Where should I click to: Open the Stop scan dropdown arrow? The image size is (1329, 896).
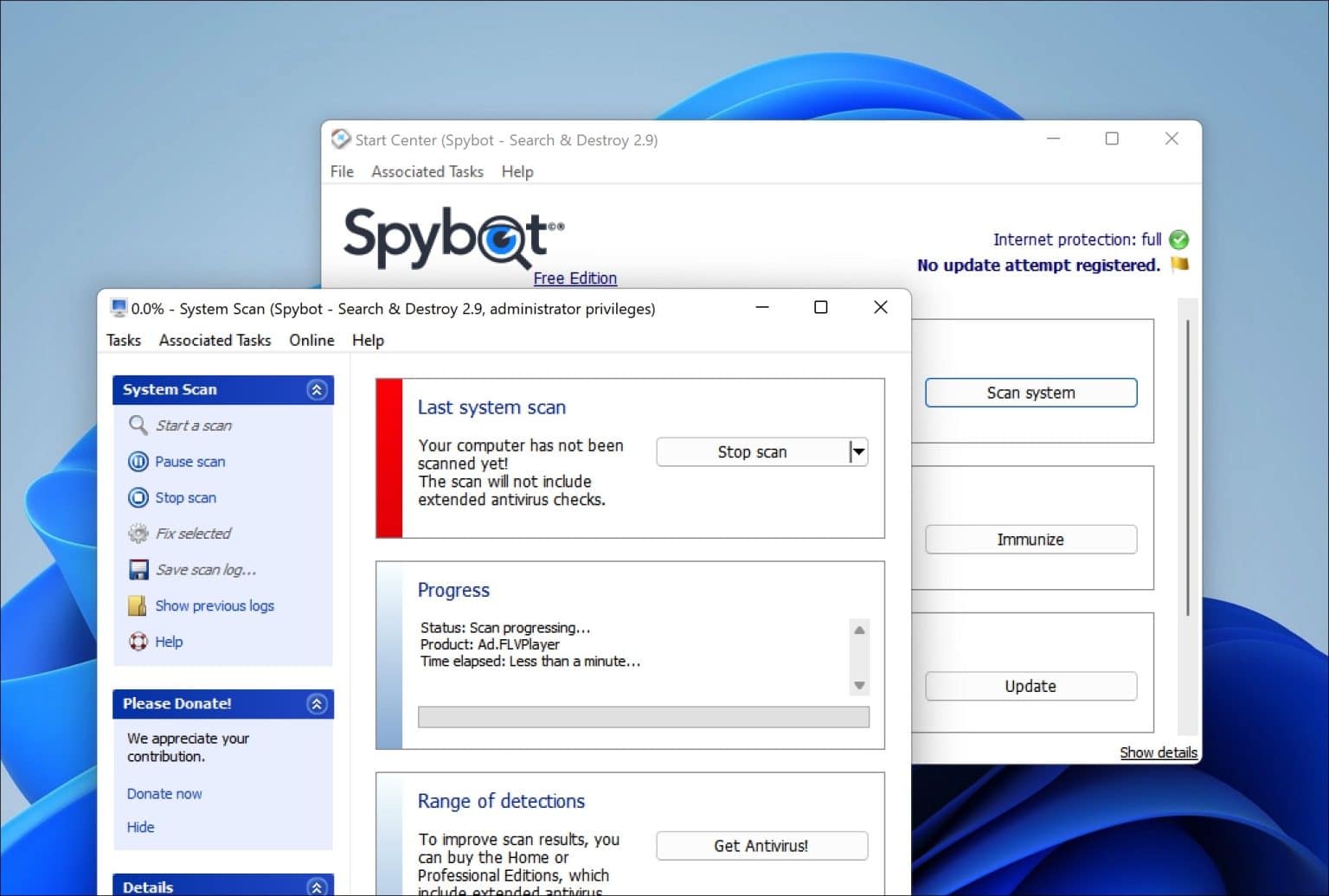[857, 451]
